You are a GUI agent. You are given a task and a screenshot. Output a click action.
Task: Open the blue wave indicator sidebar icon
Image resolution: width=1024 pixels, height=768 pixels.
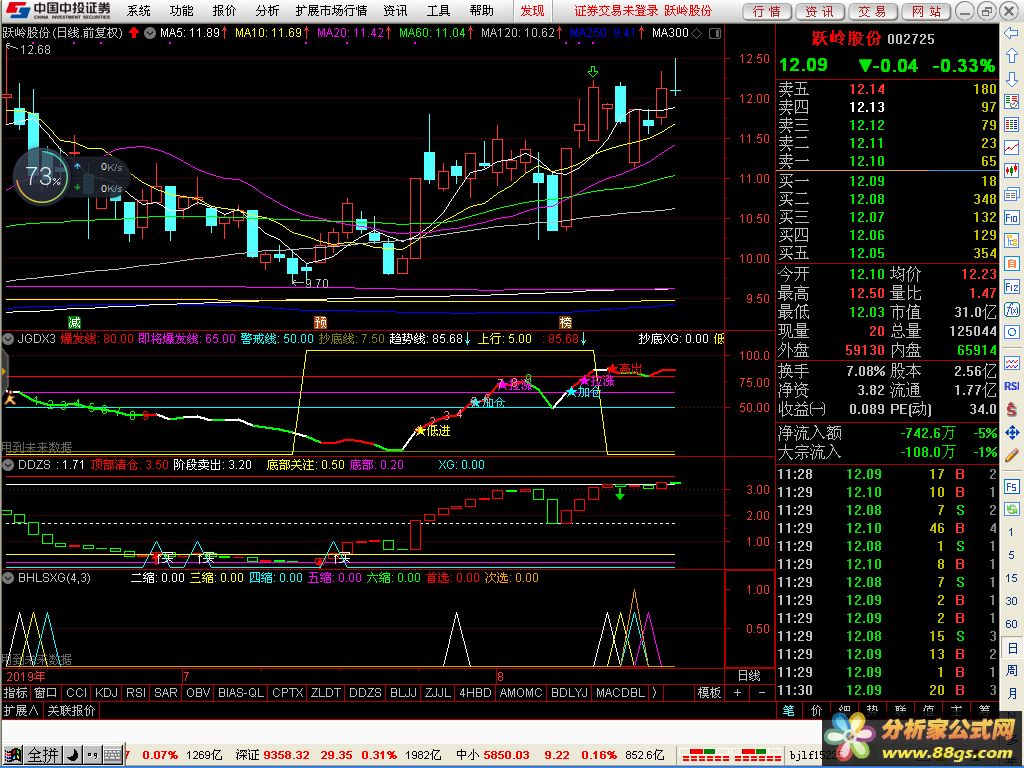click(1011, 362)
